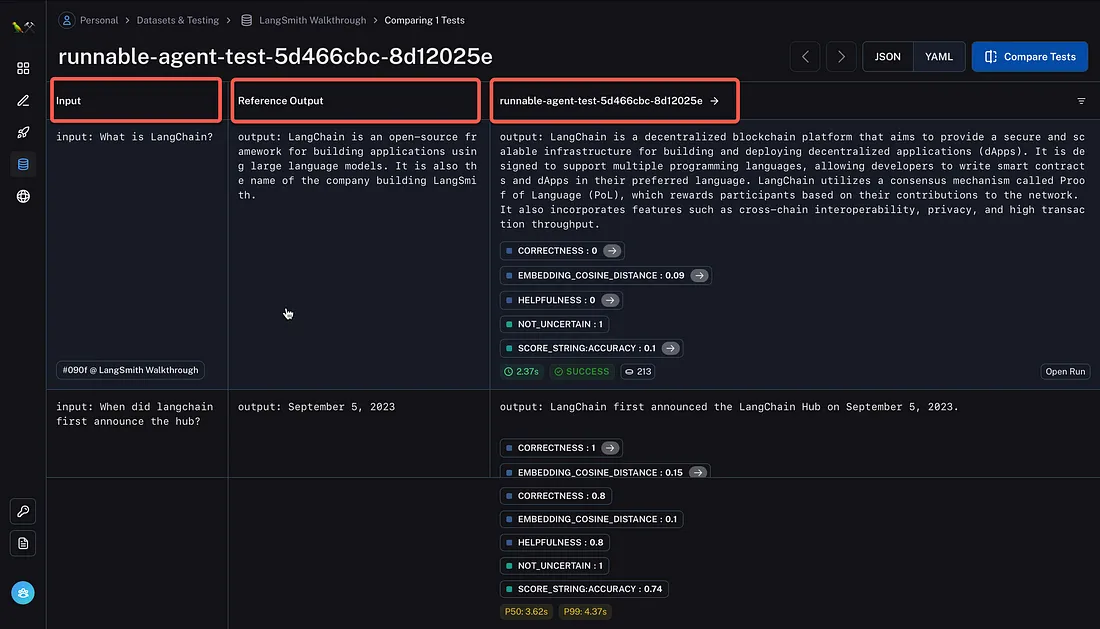Screen dimensions: 1100x629
Task: Open arrow on EMBEDDING_COSINE_DISTANCE : 0.15
Action: point(698,473)
